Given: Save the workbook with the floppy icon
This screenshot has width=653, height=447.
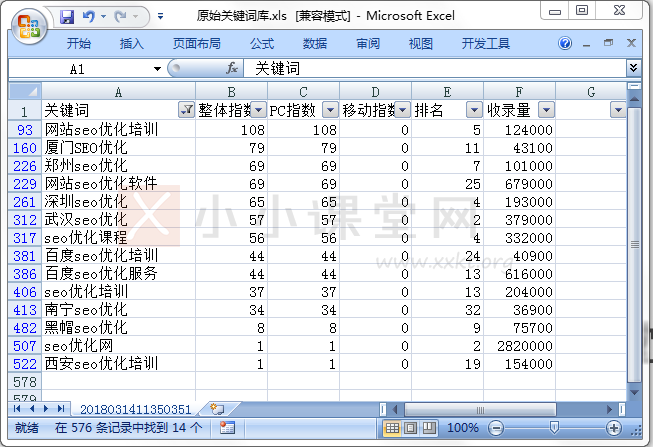Looking at the screenshot, I should pyautogui.click(x=67, y=17).
